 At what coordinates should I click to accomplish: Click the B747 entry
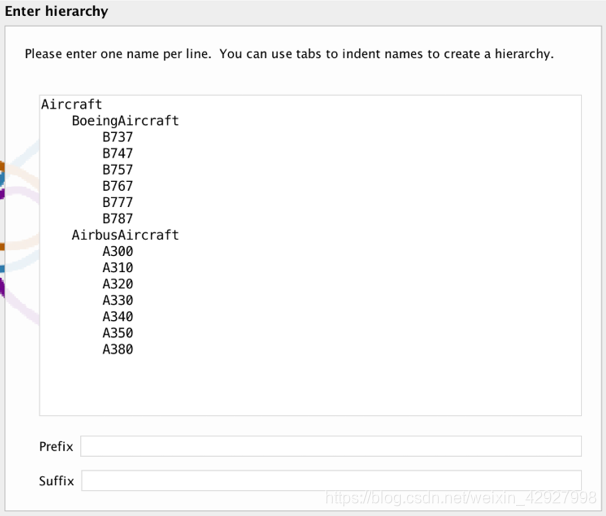pos(117,153)
